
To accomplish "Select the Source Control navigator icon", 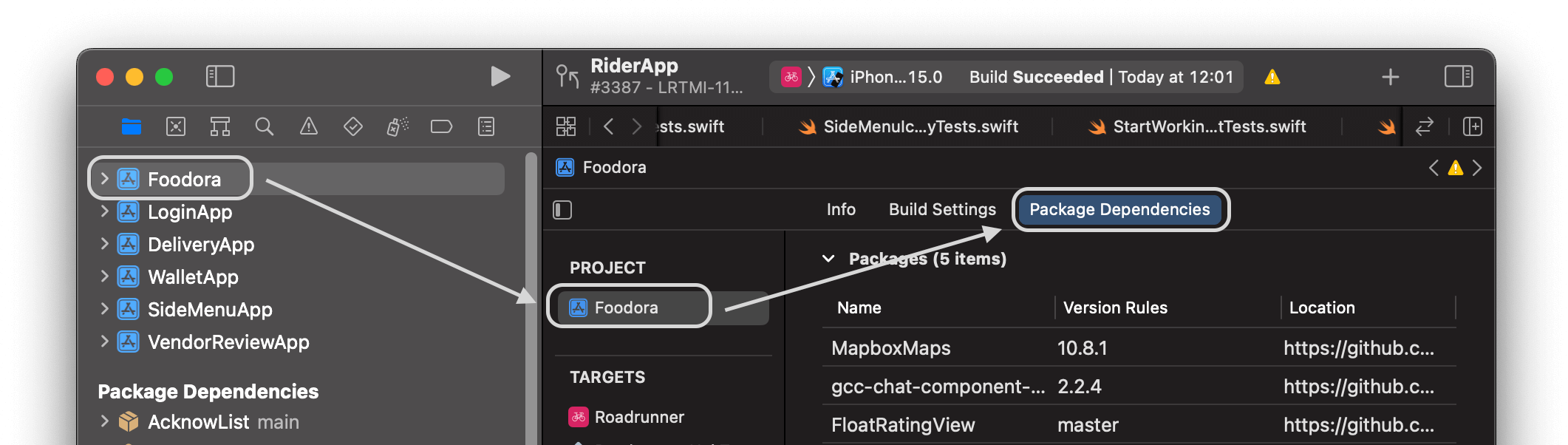I will (x=176, y=126).
